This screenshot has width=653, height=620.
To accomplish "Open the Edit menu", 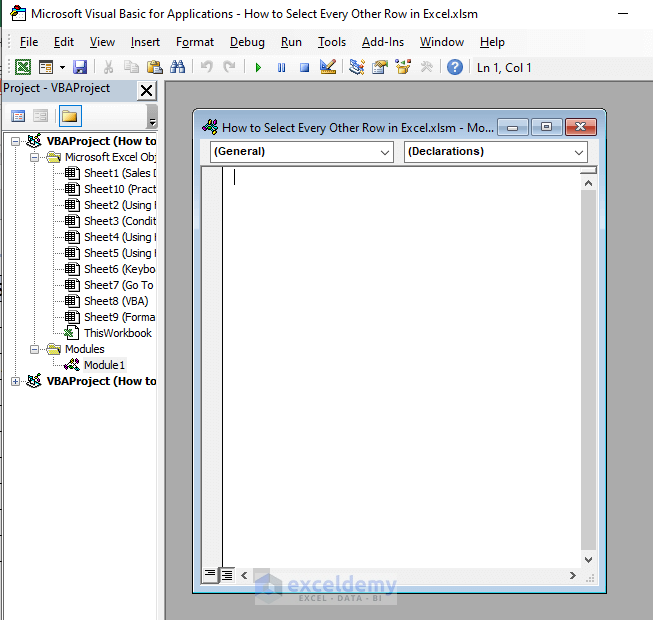I will coord(64,42).
